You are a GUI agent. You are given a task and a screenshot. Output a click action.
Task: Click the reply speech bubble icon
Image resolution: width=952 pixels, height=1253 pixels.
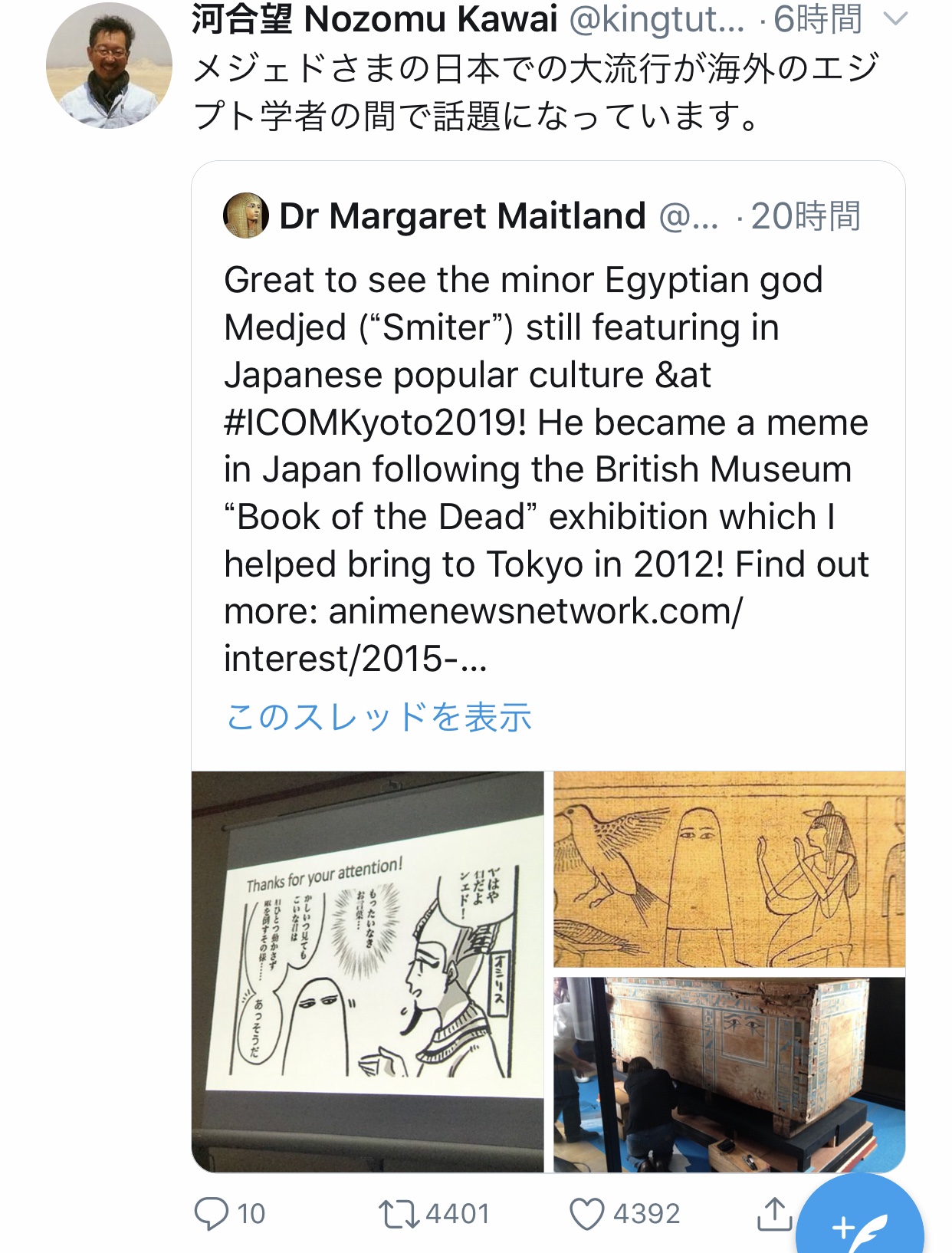[x=211, y=1214]
